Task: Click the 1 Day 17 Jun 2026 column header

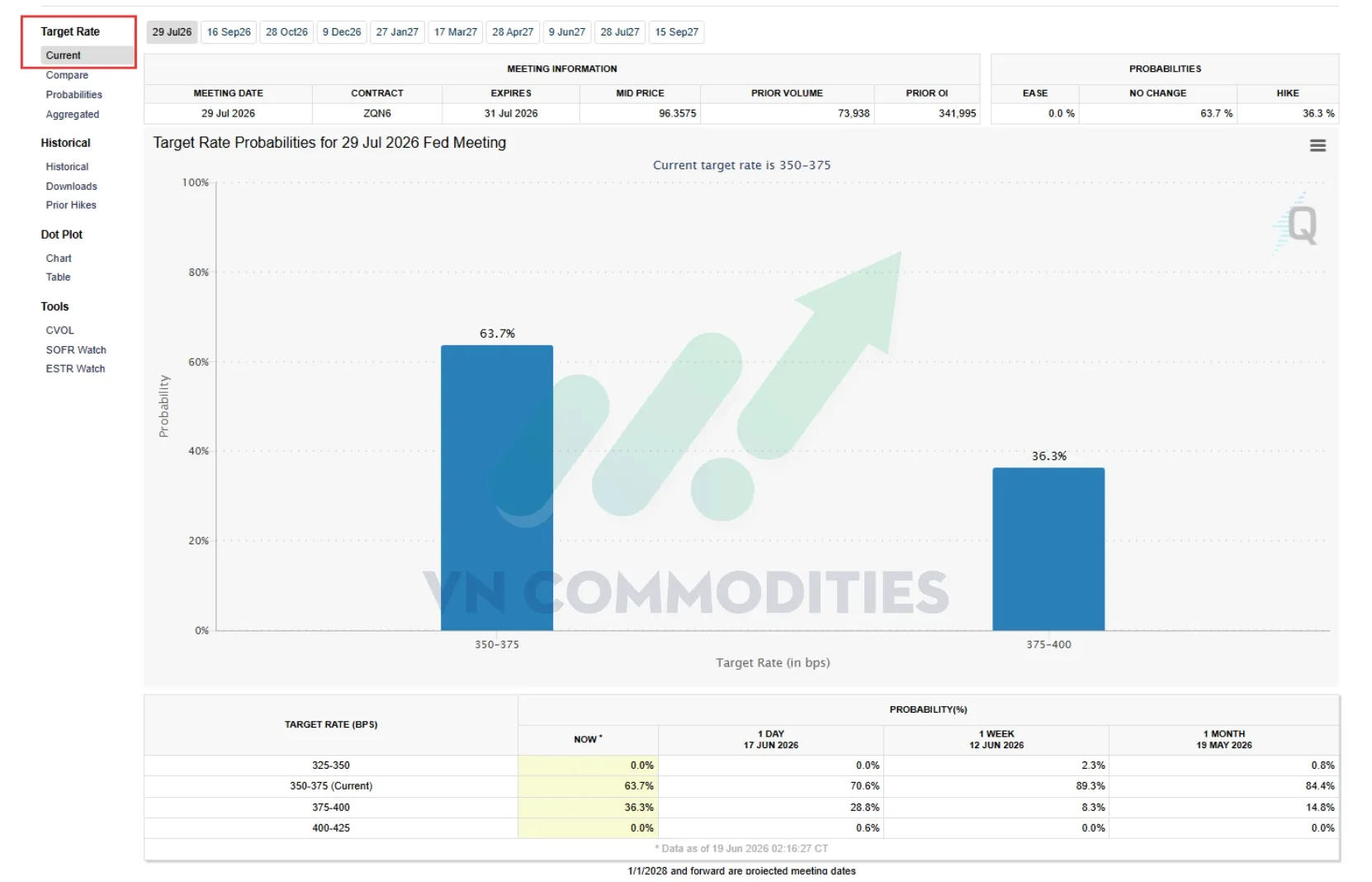Action: 771,739
